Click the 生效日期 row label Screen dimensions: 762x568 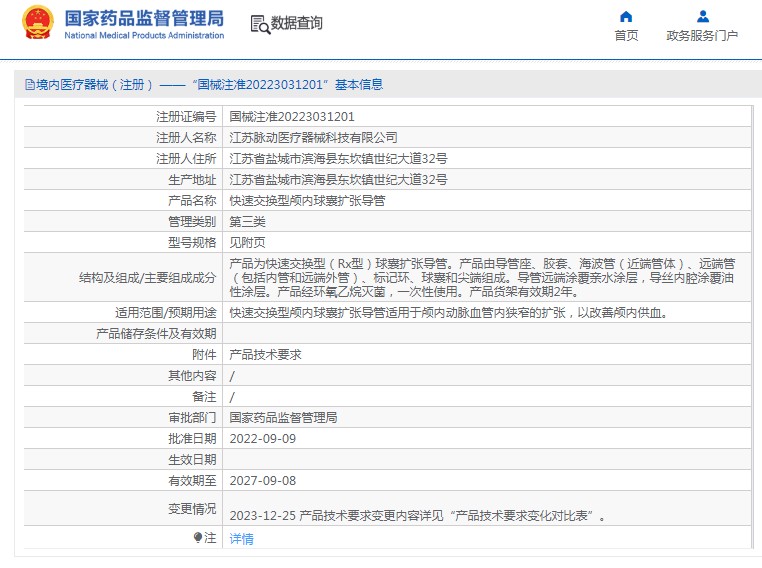pos(192,460)
